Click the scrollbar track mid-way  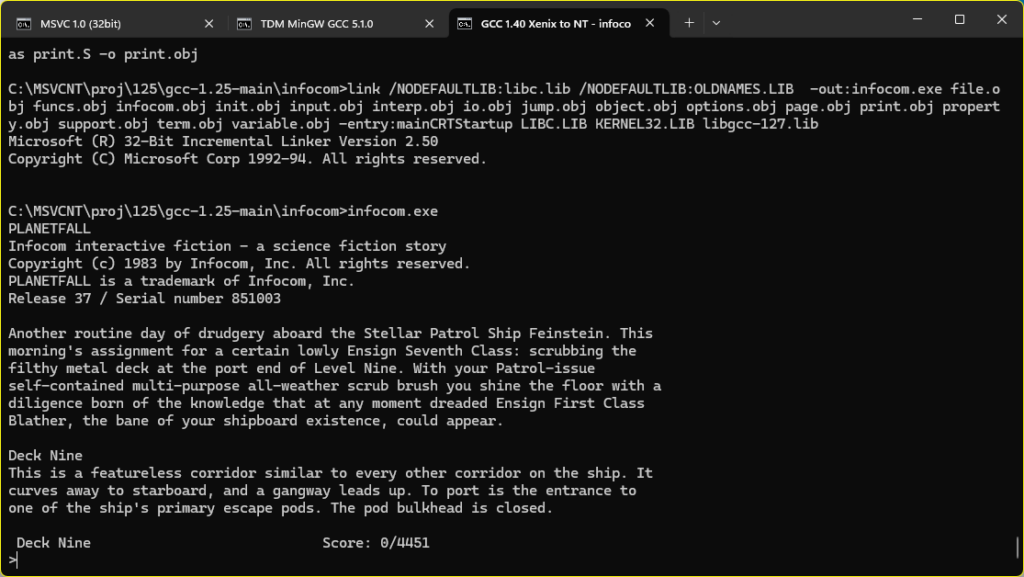tap(1017, 300)
